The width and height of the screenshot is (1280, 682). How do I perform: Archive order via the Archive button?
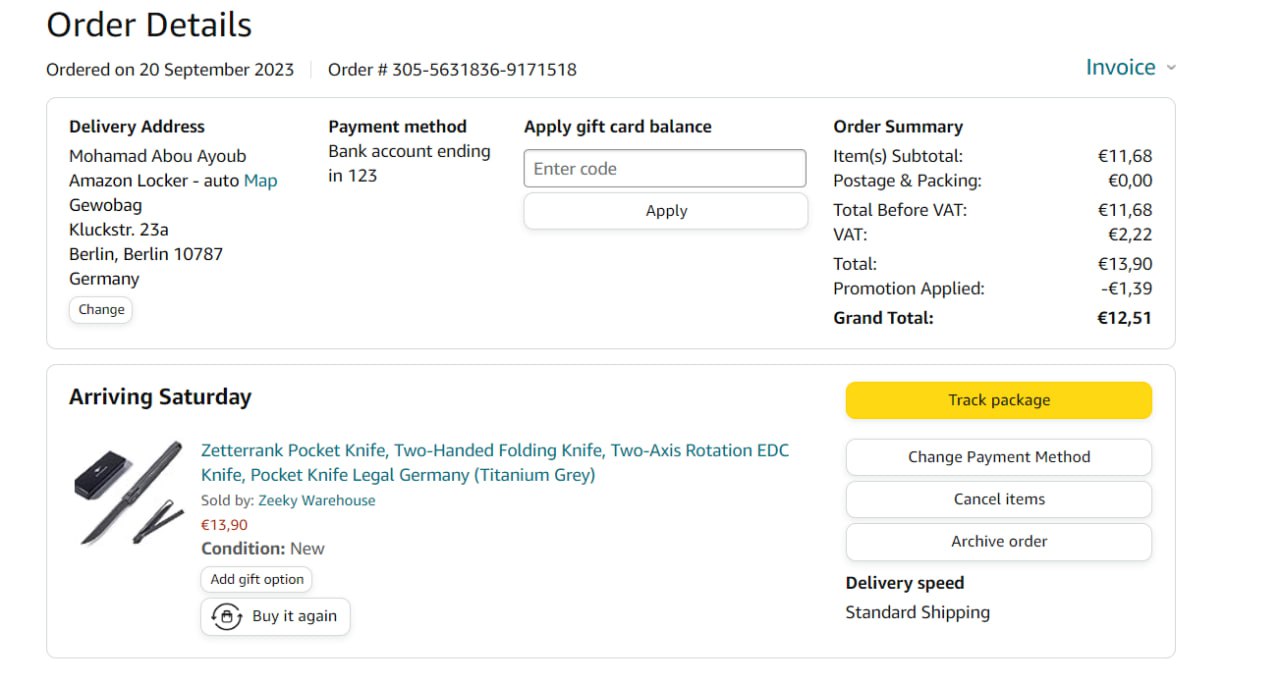[998, 541]
